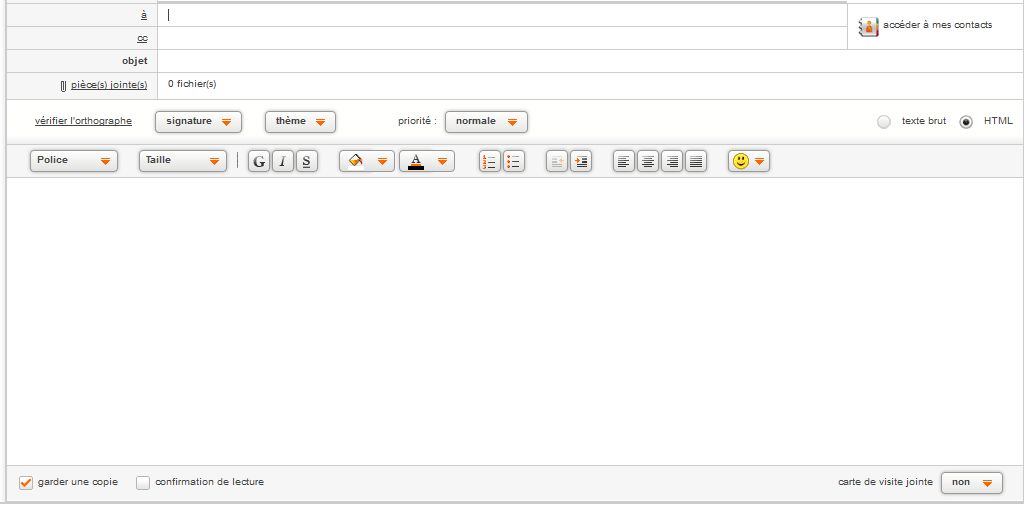Justify the text

pyautogui.click(x=696, y=161)
